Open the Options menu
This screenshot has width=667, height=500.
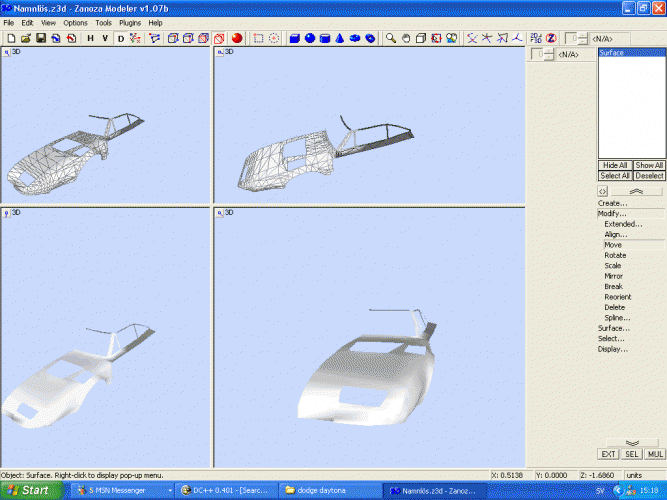75,22
